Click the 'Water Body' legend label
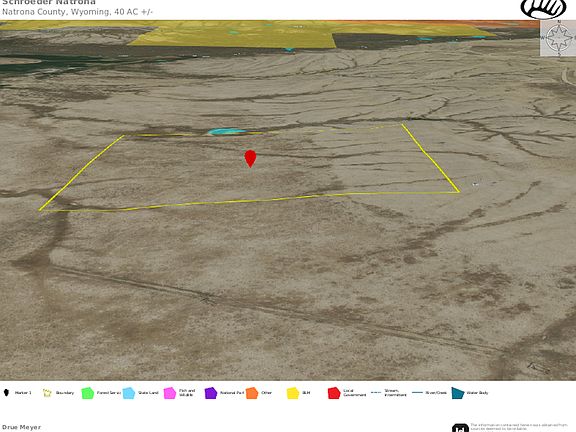Screen dimensions: 576x432 477,393
